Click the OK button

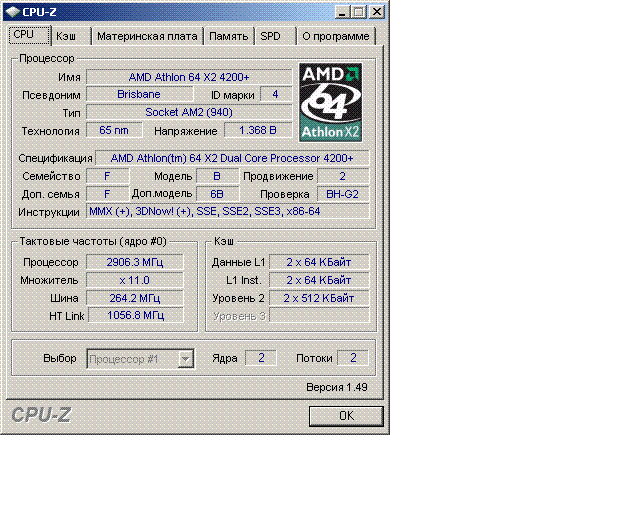pyautogui.click(x=346, y=416)
